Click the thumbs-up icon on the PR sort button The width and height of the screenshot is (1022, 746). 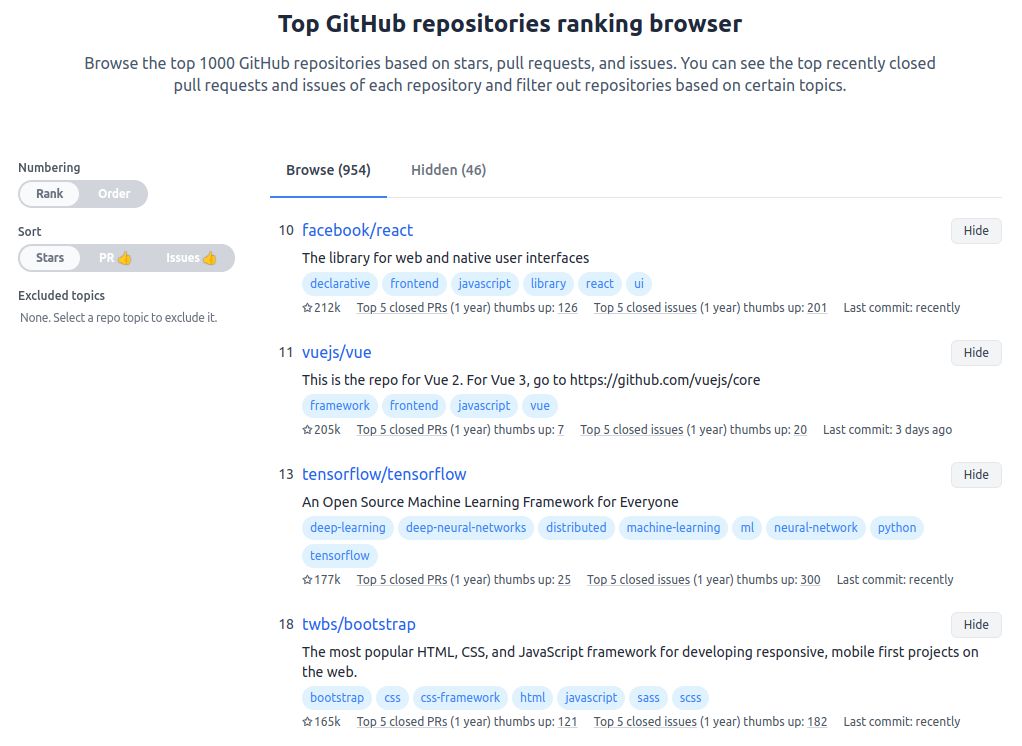(126, 257)
